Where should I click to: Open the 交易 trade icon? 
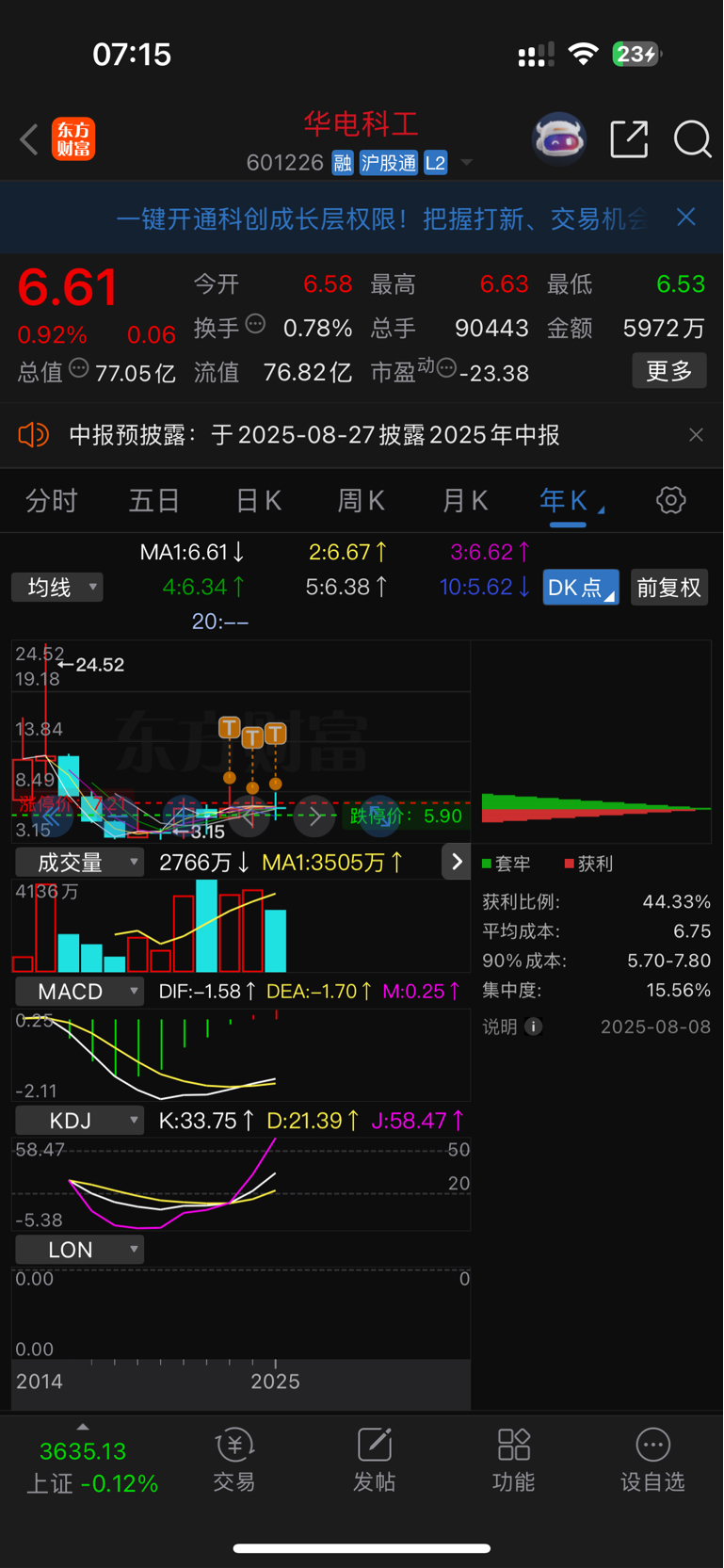point(234,1460)
